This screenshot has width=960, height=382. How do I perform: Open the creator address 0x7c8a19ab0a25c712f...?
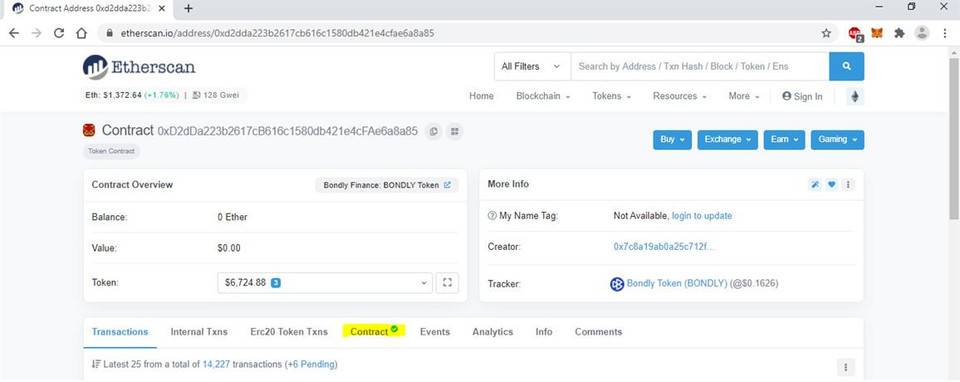click(x=664, y=247)
